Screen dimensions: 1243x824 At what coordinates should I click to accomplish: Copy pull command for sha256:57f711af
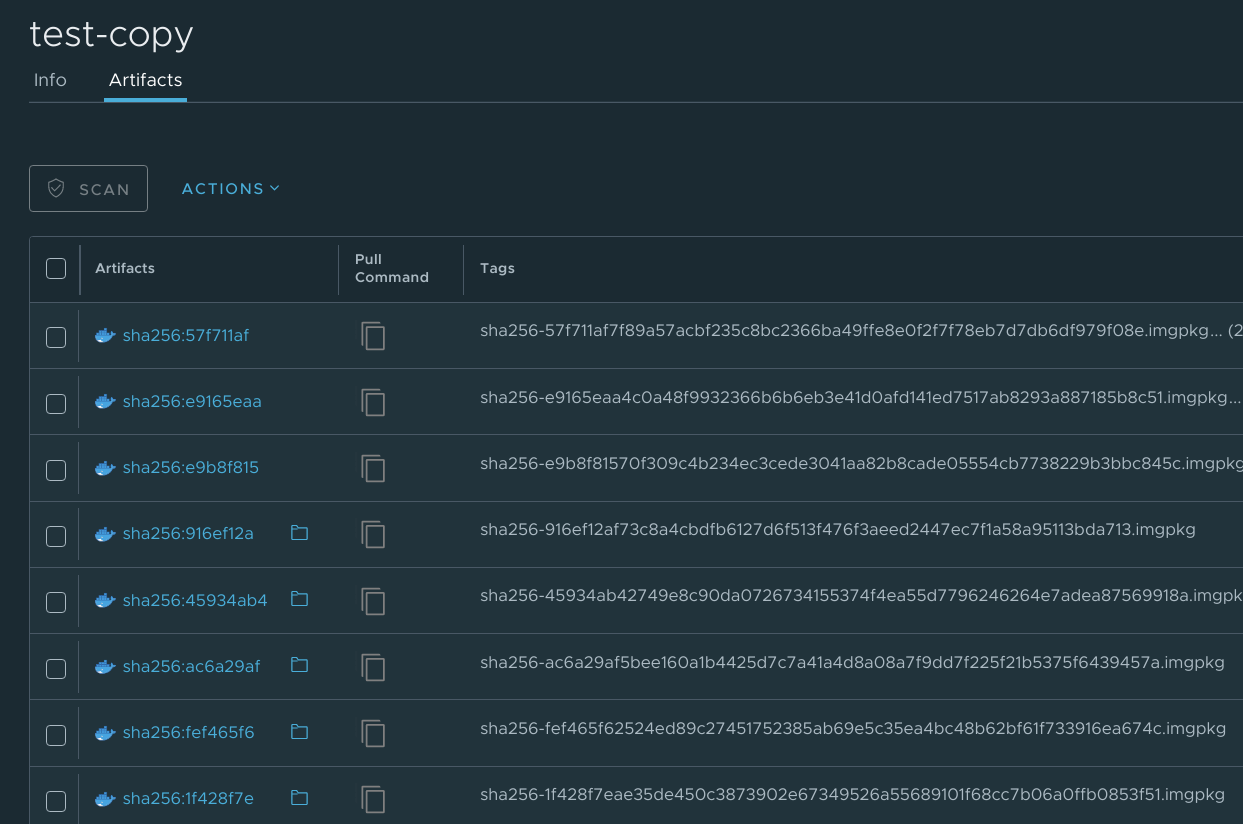[373, 337]
